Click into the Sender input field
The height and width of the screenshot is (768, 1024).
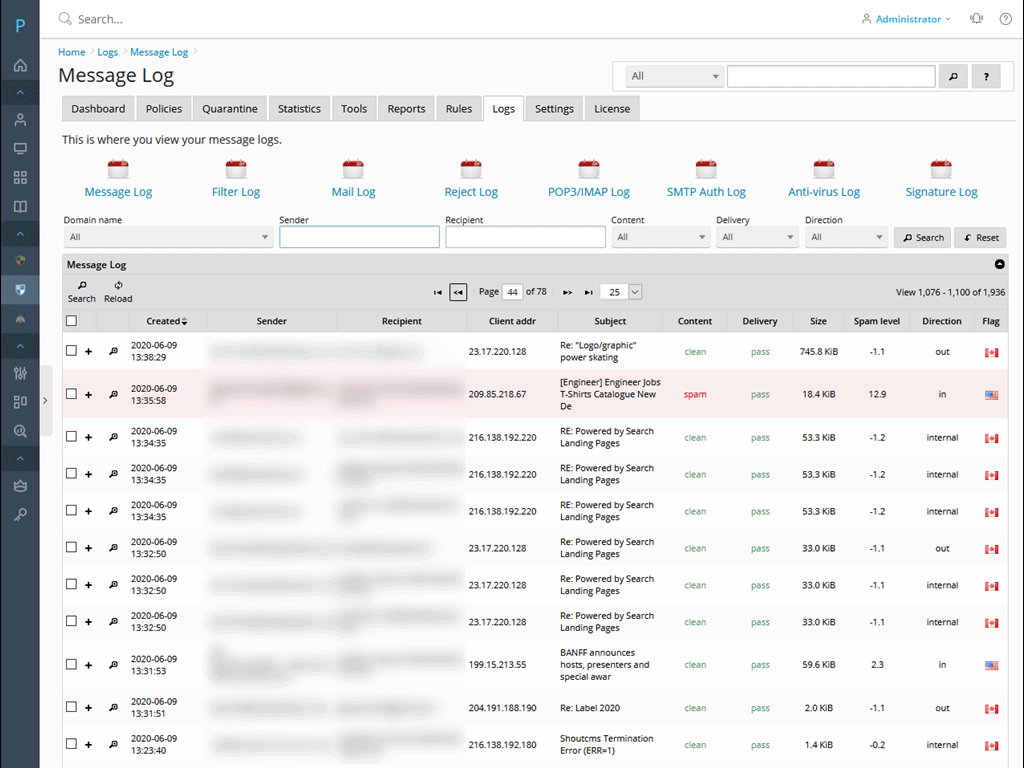tap(359, 237)
